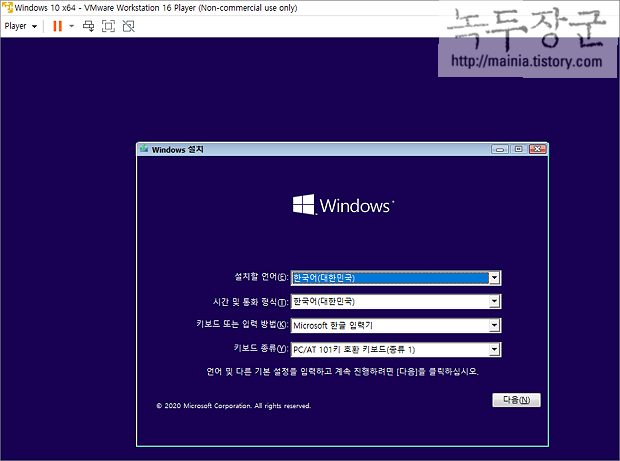Click the 다음(N) next button
Viewport: 620px width, 461px height.
pos(516,400)
